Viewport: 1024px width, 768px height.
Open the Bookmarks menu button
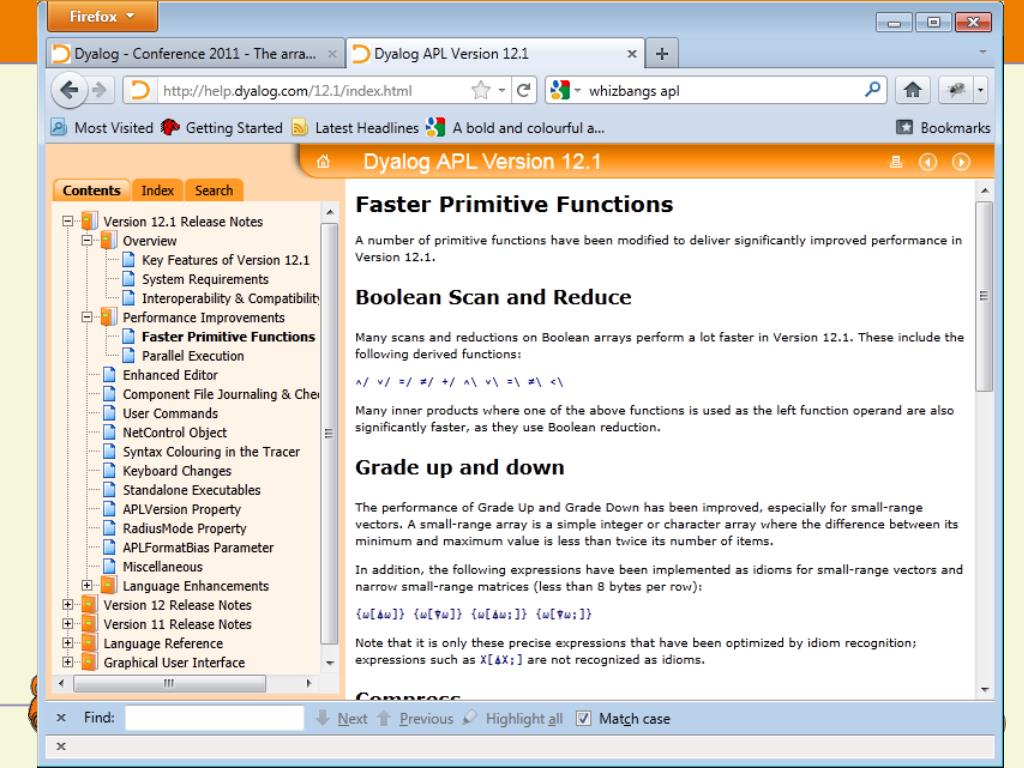pos(943,127)
